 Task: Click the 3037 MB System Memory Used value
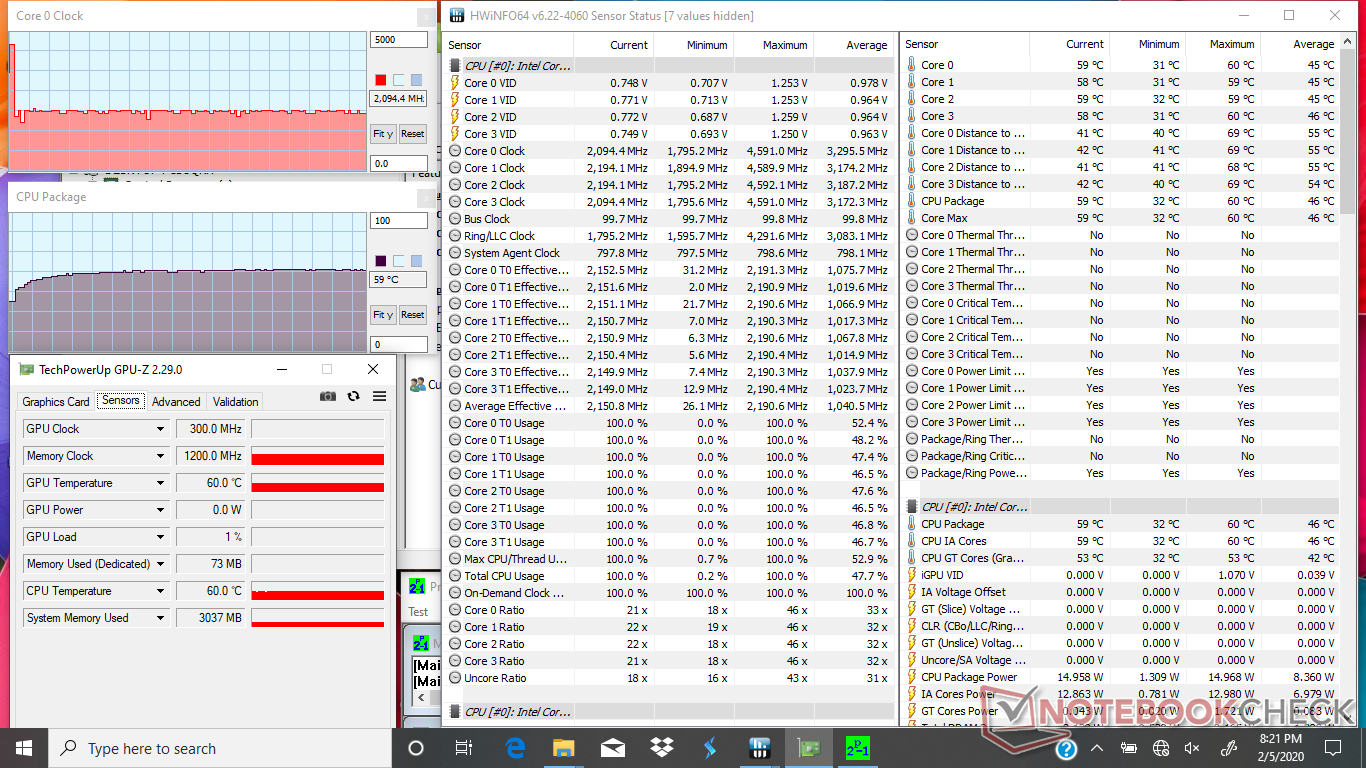211,618
